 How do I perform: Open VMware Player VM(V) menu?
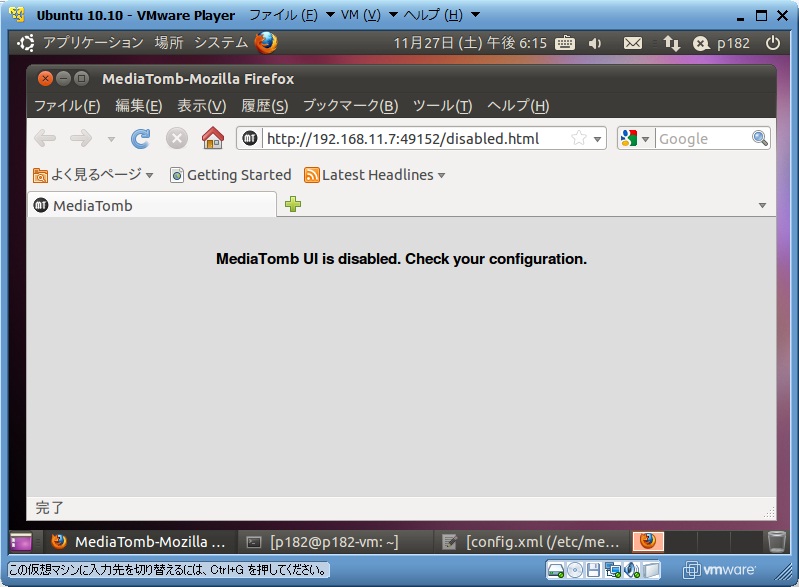click(369, 15)
